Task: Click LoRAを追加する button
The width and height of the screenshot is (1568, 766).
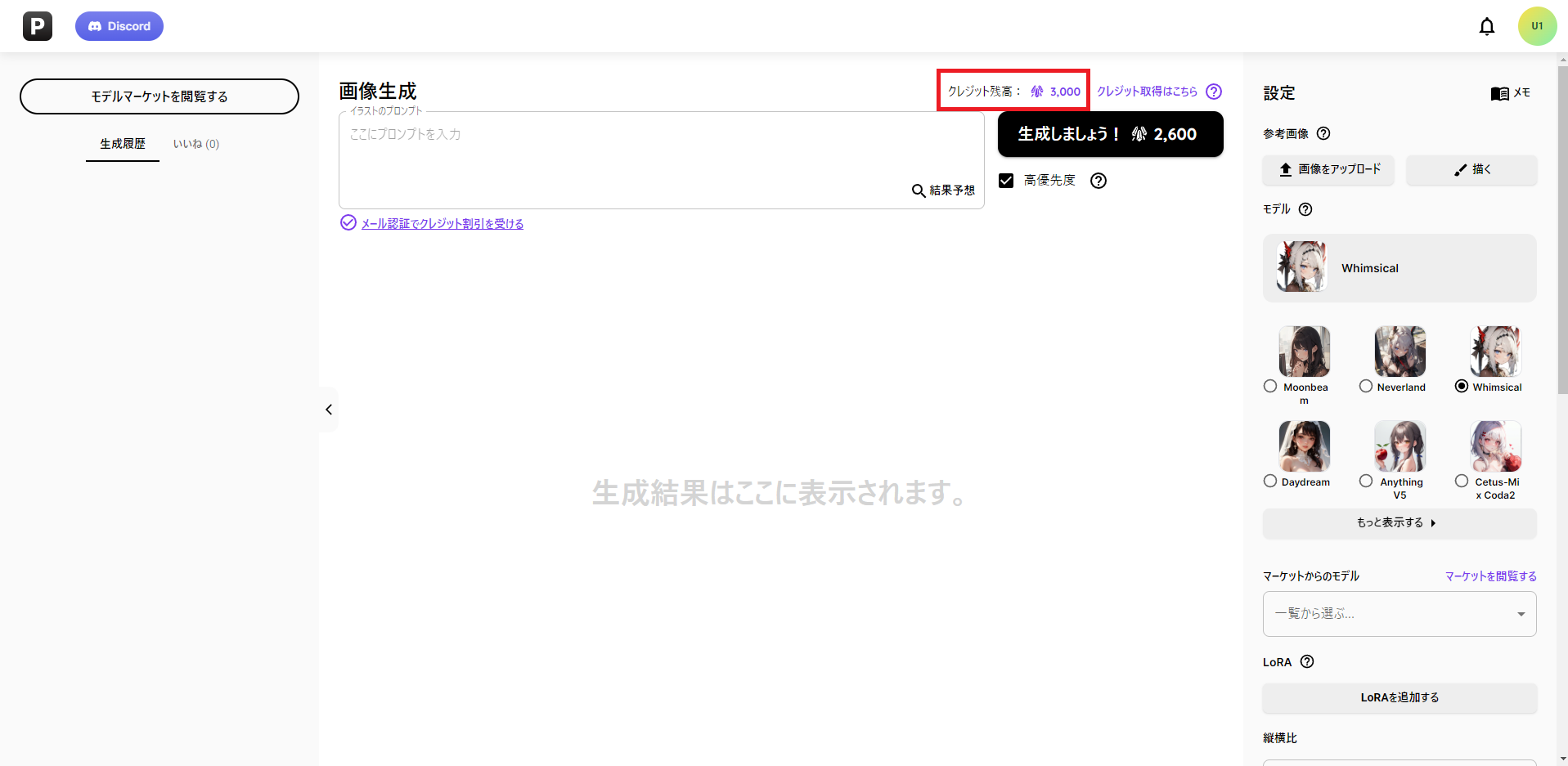Action: tap(1400, 697)
